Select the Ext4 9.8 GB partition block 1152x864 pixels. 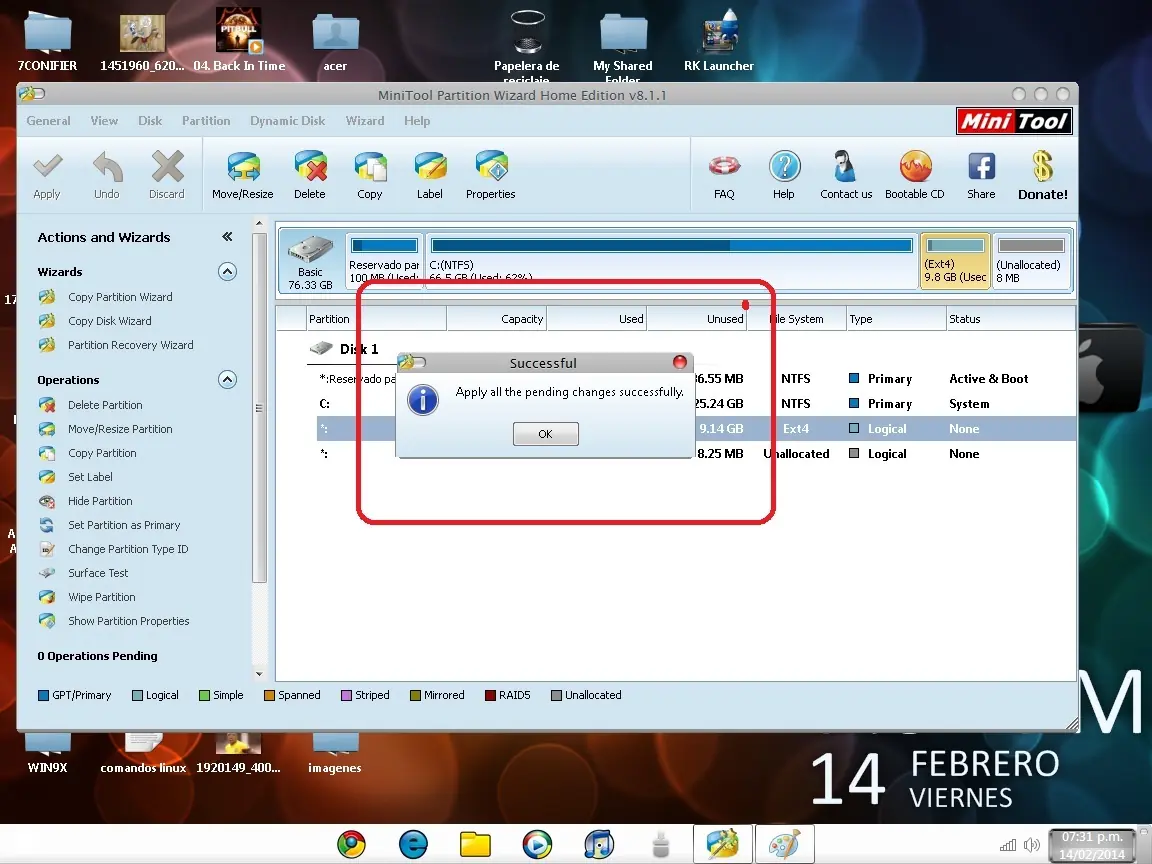click(x=955, y=260)
